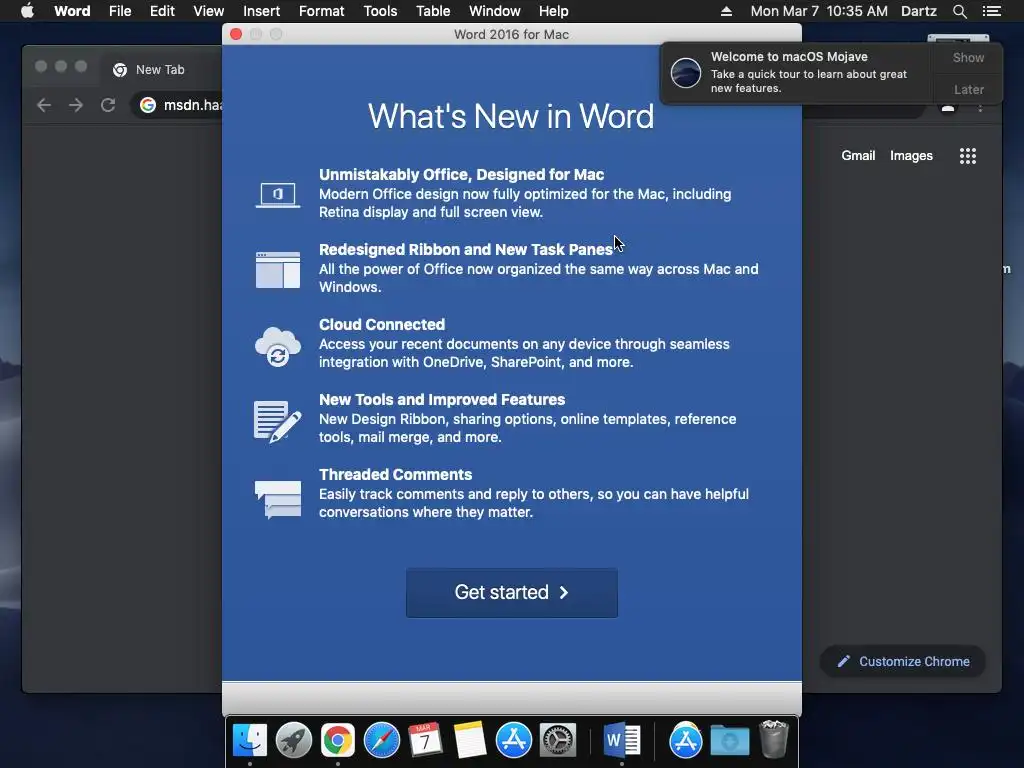The height and width of the screenshot is (768, 1024).
Task: Click the Threaded Comments speech bubbles icon
Action: (278, 500)
